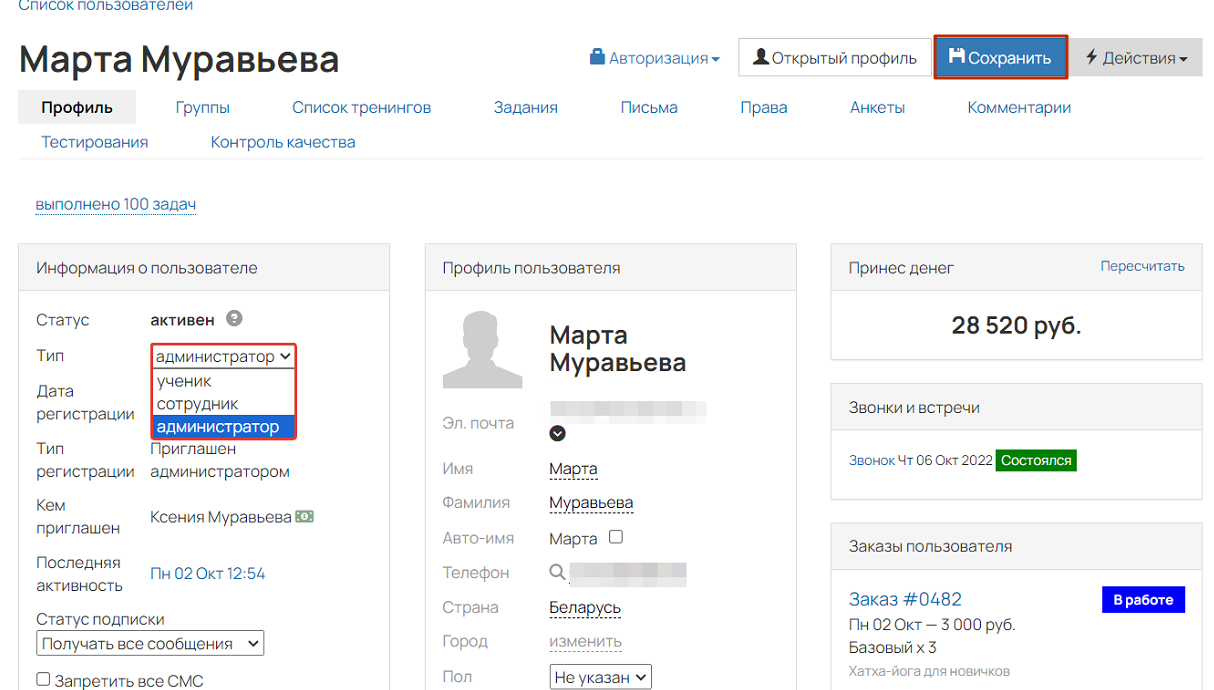Screen dimensions: 1214x690
Task: Select ученик option in type list
Action: pyautogui.click(x=184, y=381)
